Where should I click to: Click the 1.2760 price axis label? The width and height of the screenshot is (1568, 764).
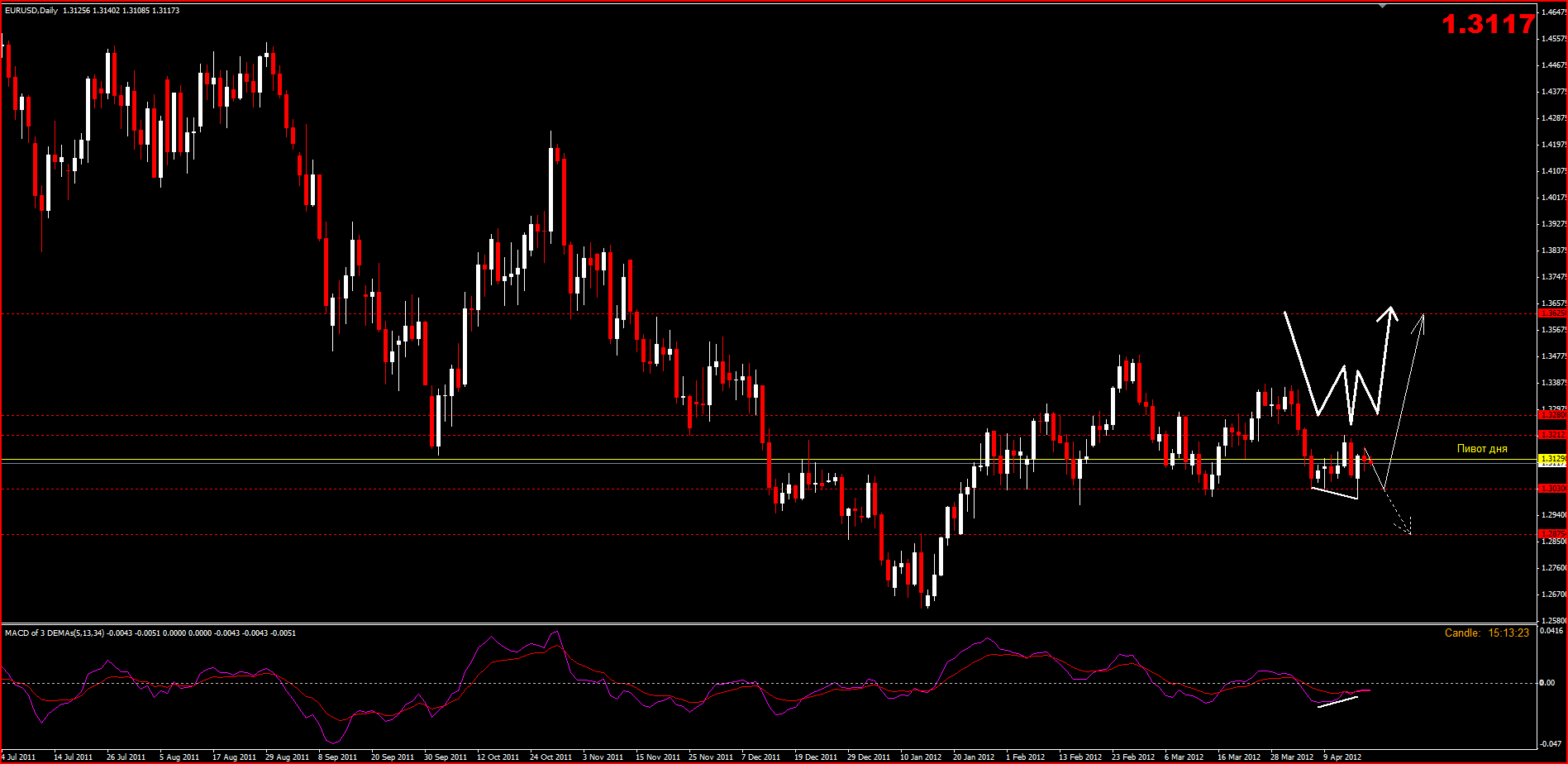pyautogui.click(x=1554, y=568)
